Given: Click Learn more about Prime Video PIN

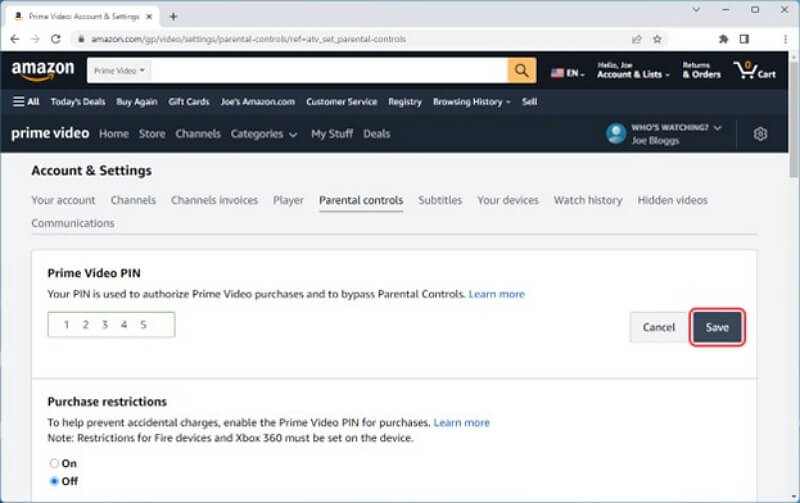Looking at the screenshot, I should pos(496,294).
